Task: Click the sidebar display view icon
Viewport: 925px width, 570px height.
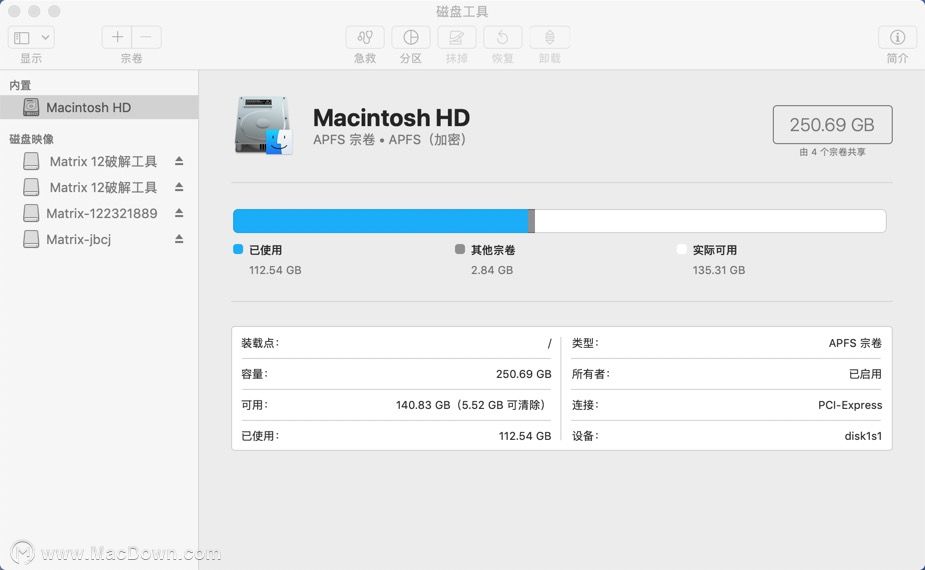Action: [22, 38]
